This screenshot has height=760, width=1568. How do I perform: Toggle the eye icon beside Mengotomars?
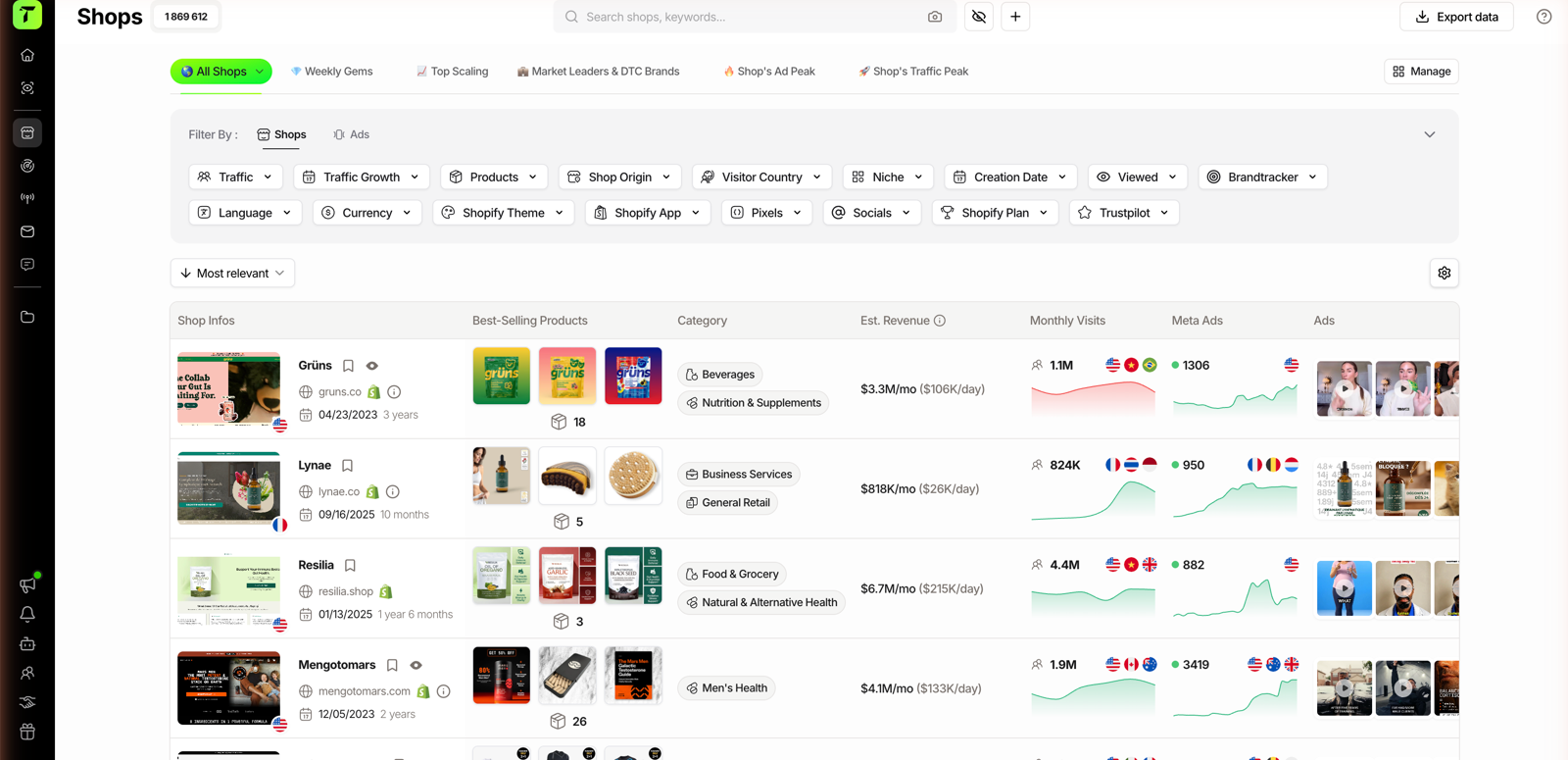pos(416,665)
